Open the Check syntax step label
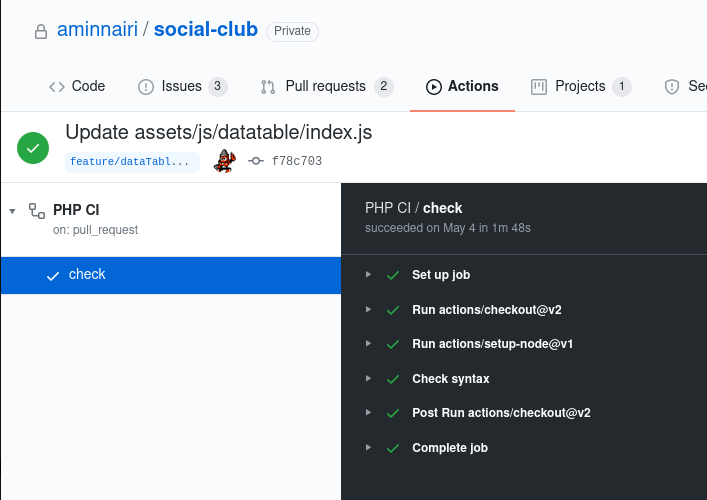707x500 pixels. 451,379
